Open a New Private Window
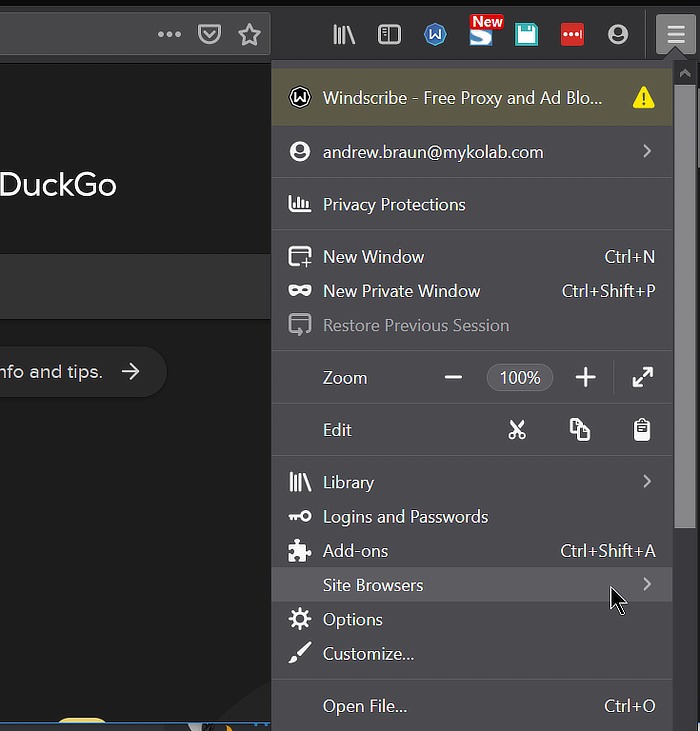Screen dimensions: 700x731 [x=472, y=291]
